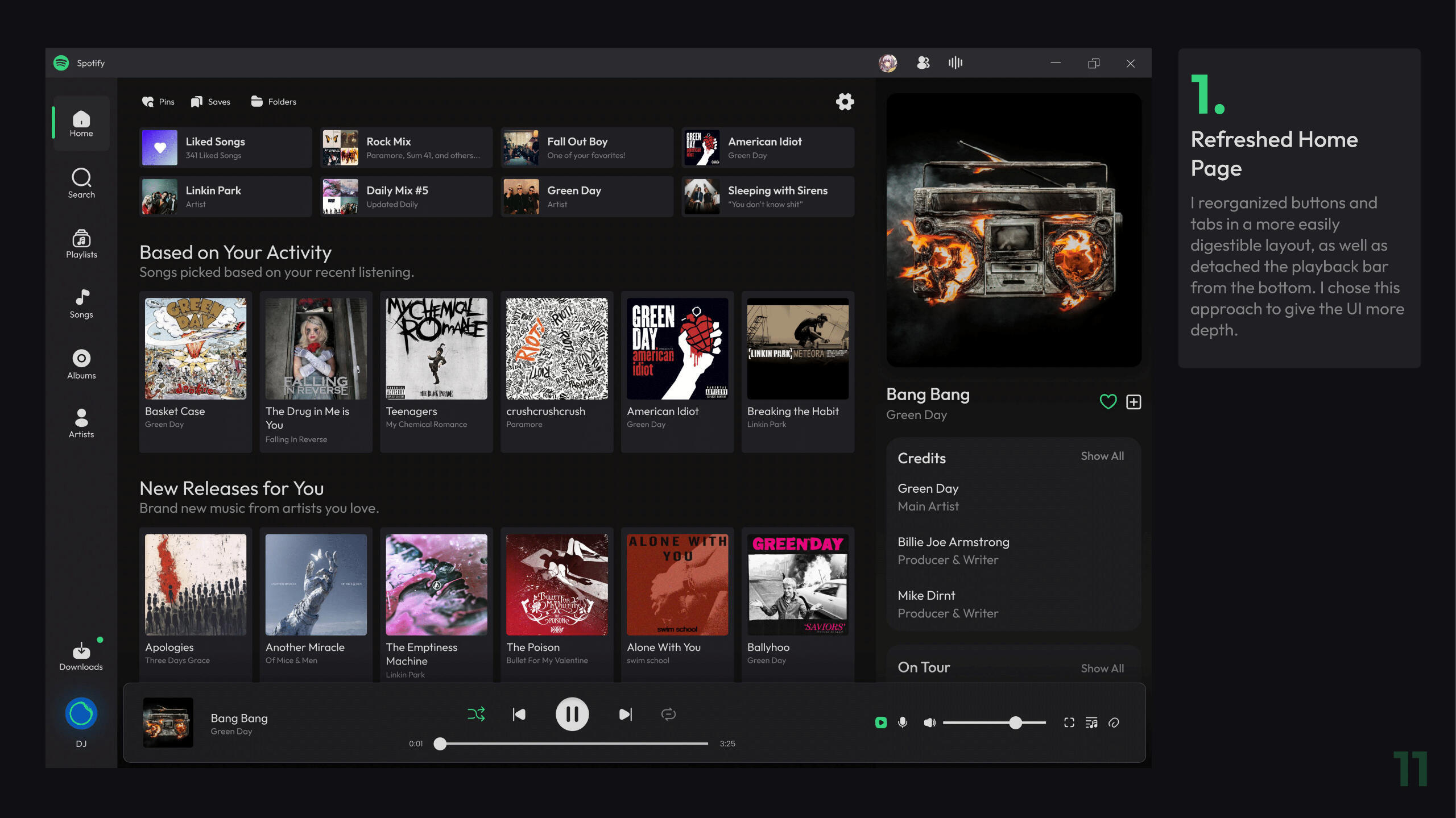
Task: Show all On Tour entries
Action: pyautogui.click(x=1102, y=668)
